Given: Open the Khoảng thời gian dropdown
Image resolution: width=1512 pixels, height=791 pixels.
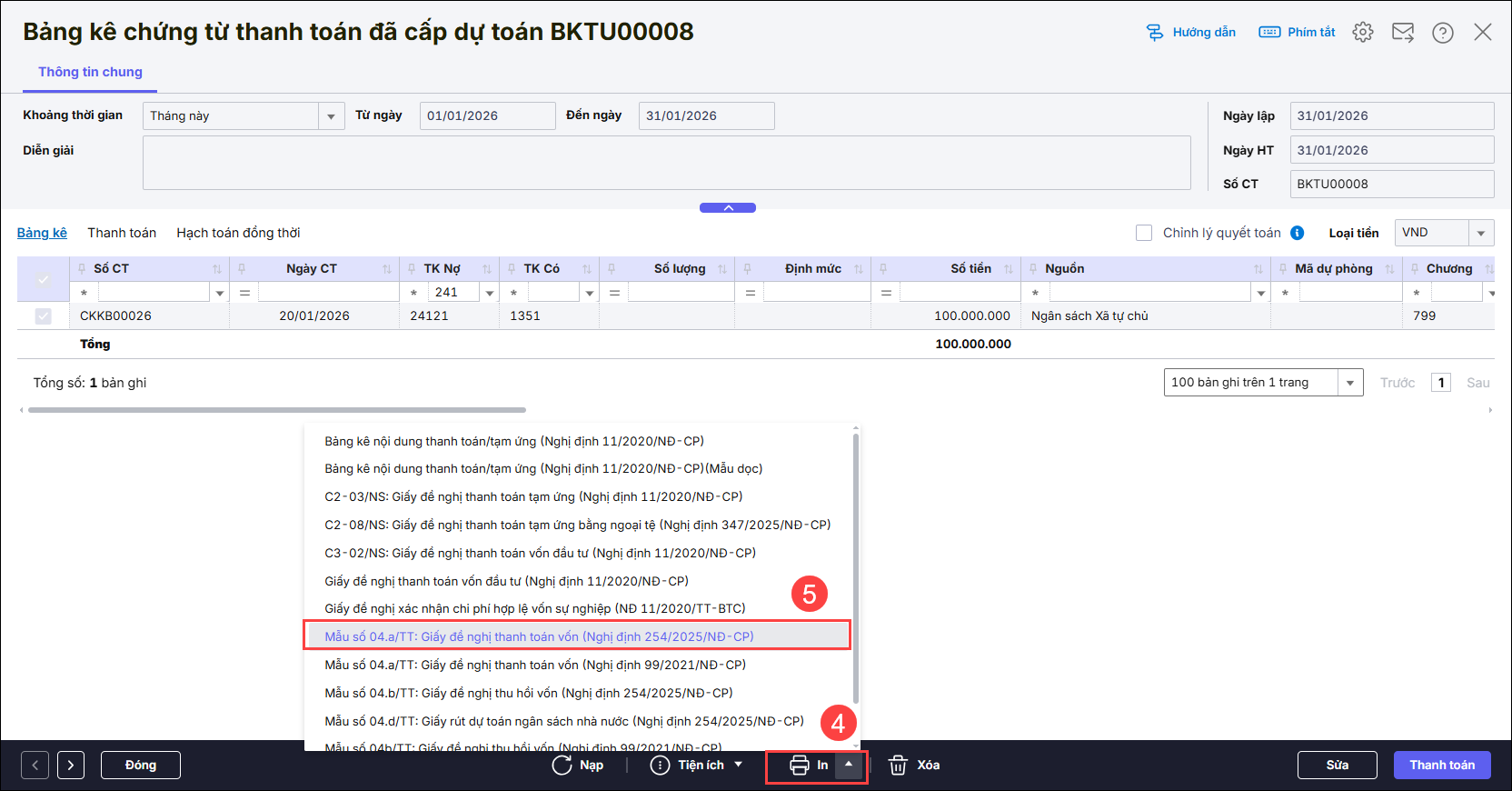Looking at the screenshot, I should click(x=331, y=116).
